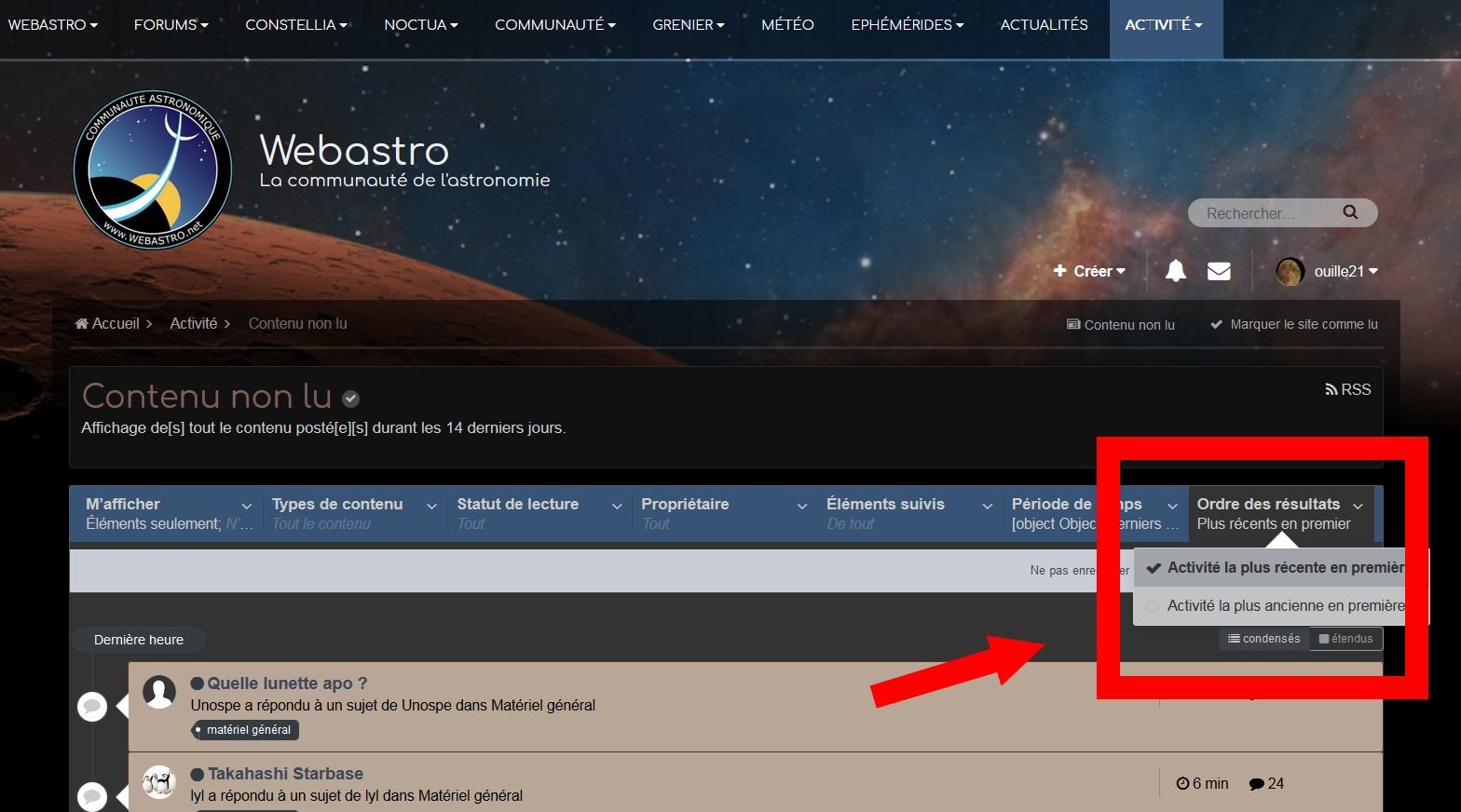Image resolution: width=1461 pixels, height=812 pixels.
Task: Click the Contenu non lu toolbar link
Action: coord(1120,324)
